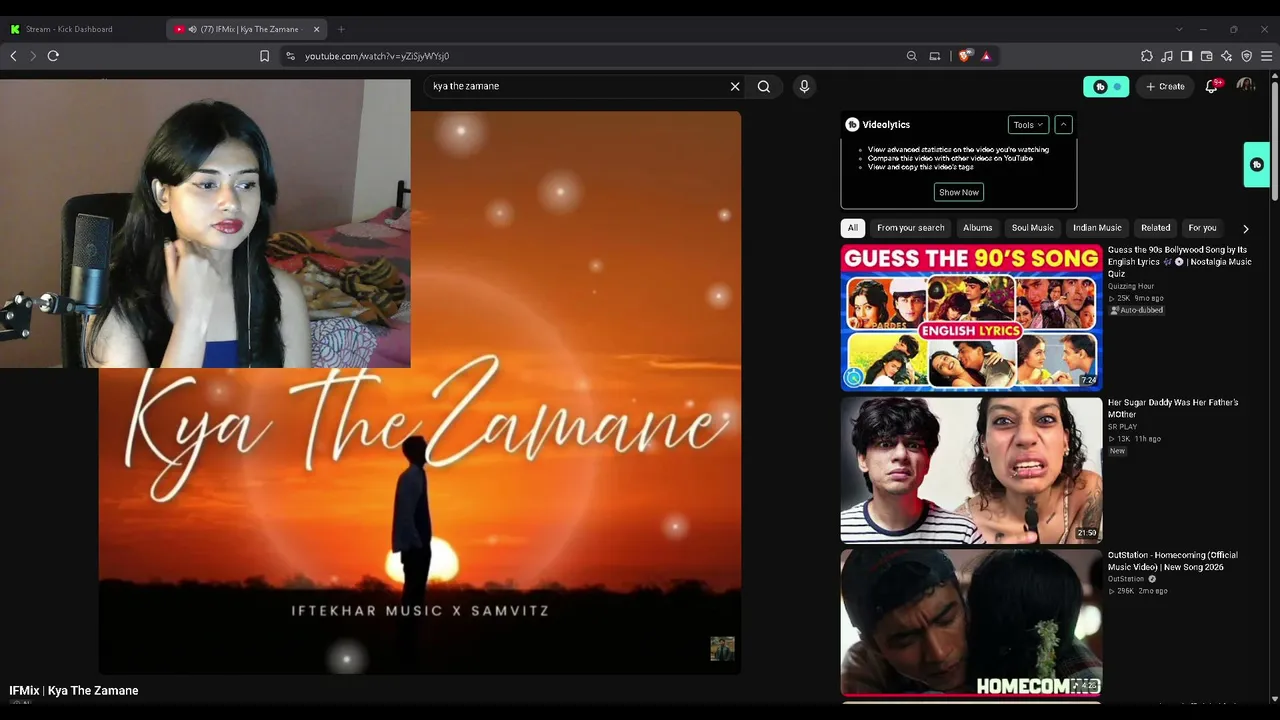The image size is (1280, 720).
Task: Select the Albums filter chip
Action: [x=978, y=228]
